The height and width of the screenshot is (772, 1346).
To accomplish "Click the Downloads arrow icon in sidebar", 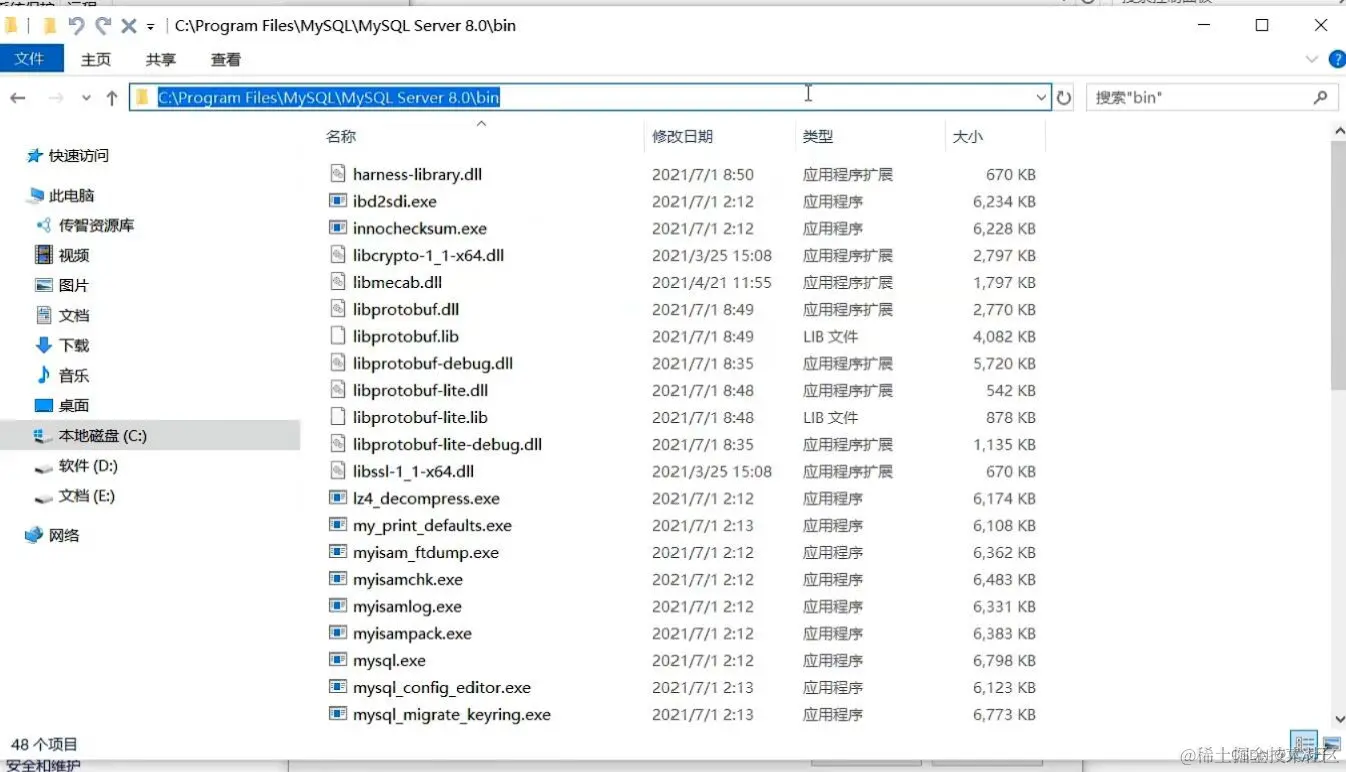I will (43, 345).
